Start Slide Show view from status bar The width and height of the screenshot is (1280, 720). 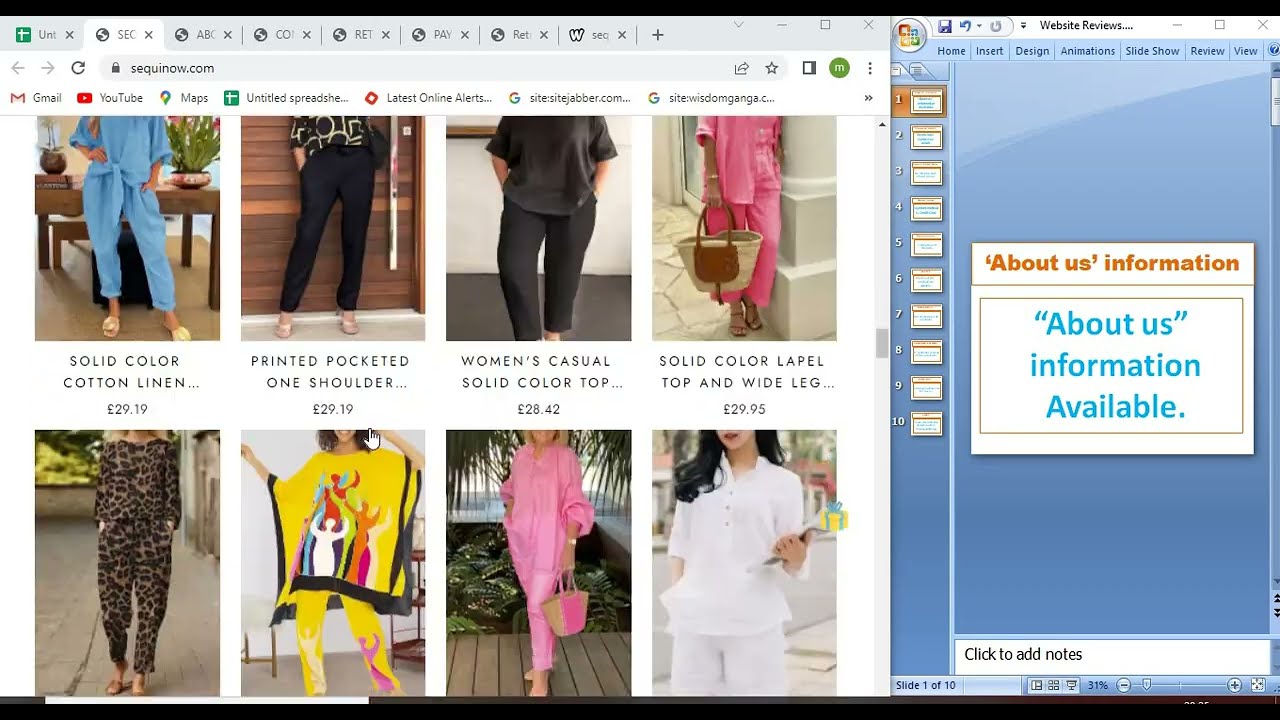point(1071,685)
